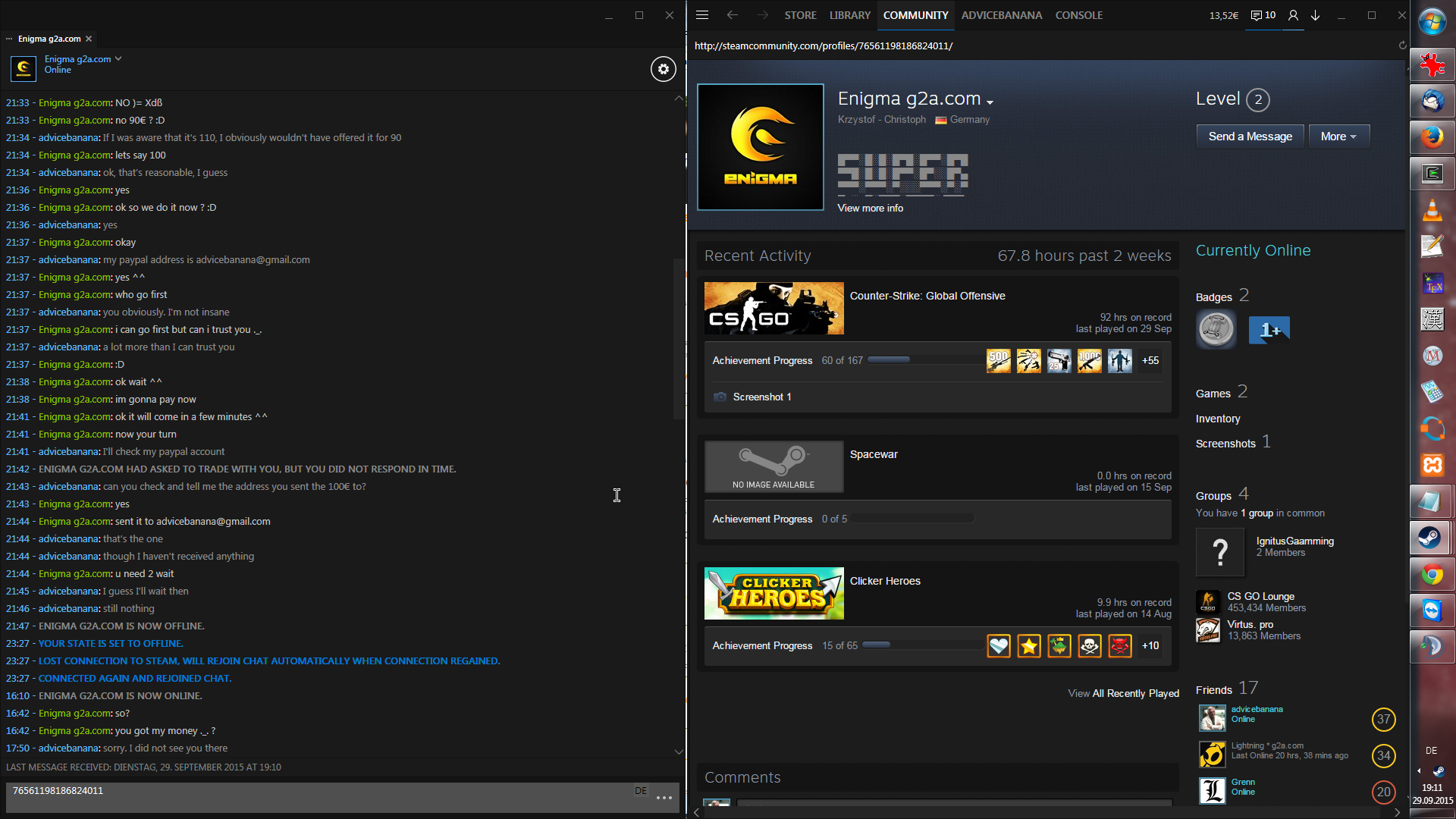This screenshot has width=1456, height=819.
Task: Expand profile name history dropdown arrow
Action: [x=990, y=102]
